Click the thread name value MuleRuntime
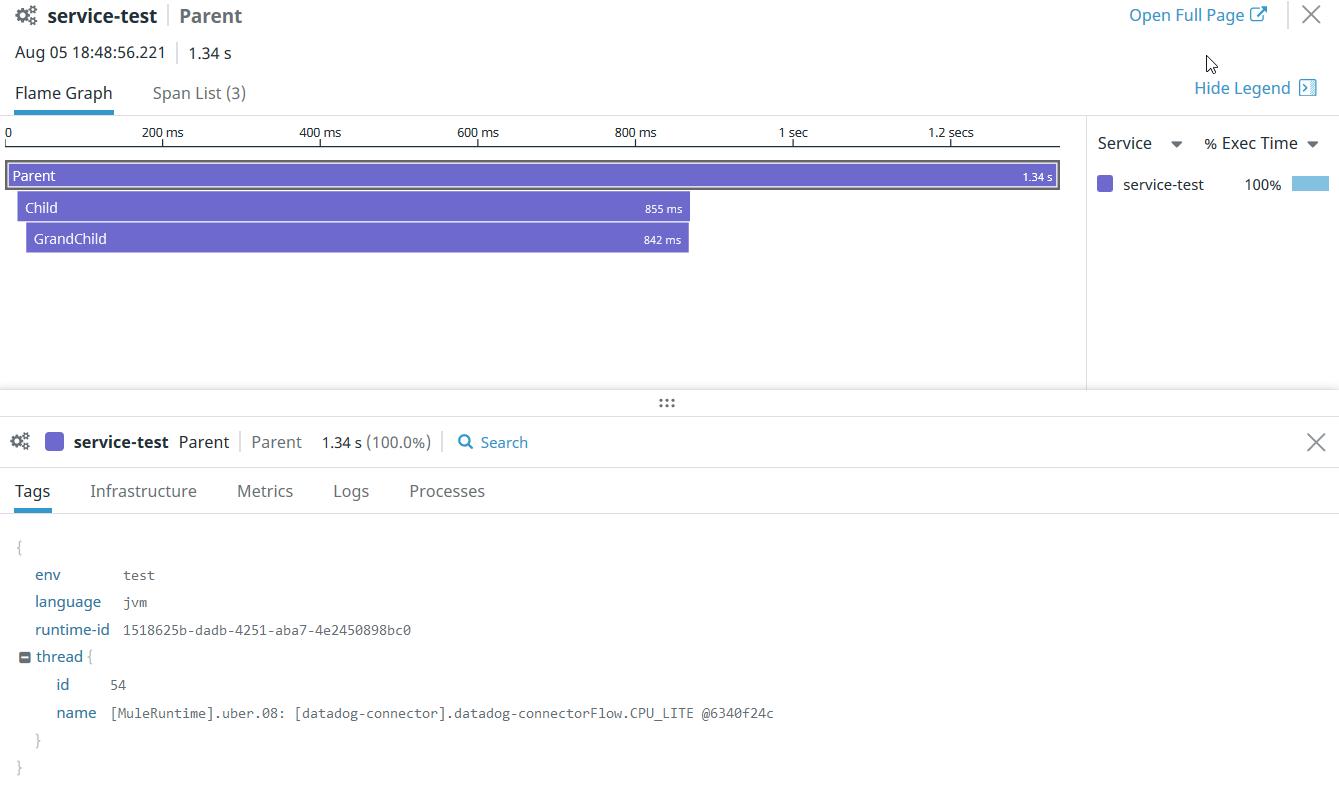 click(442, 713)
